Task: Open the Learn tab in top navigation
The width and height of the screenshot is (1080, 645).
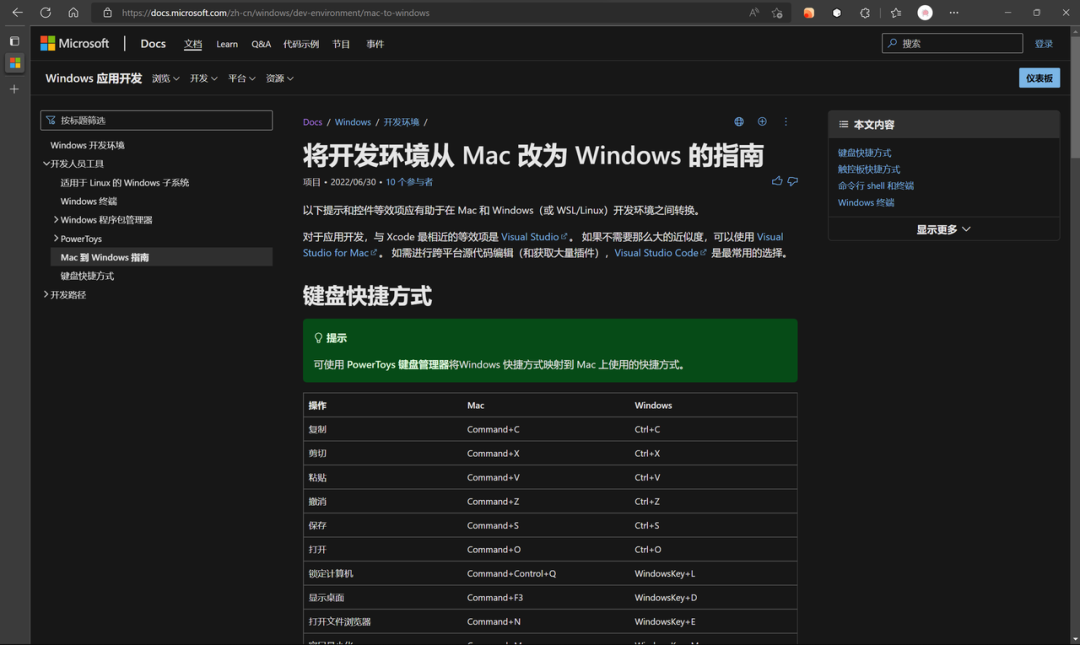Action: pyautogui.click(x=227, y=44)
